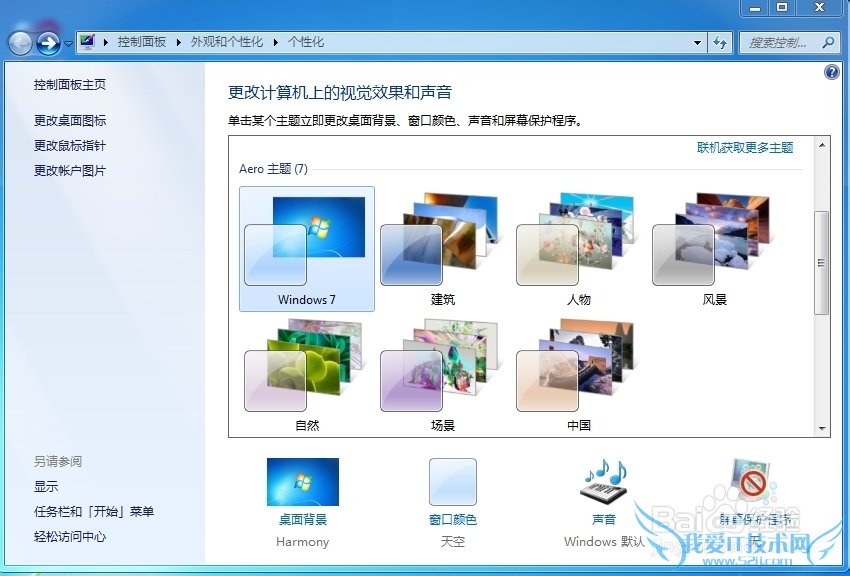Click the 桌面背景 link text
850x576 pixels.
point(302,520)
